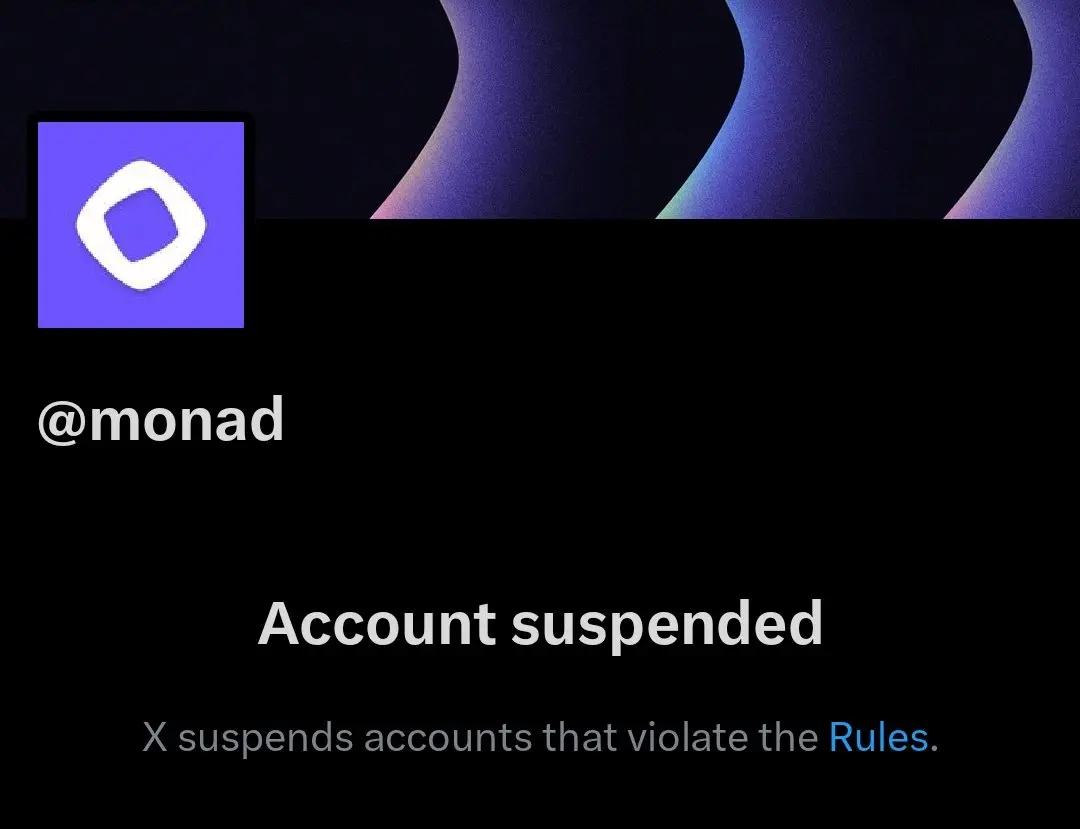Open the profile banner header image
The width and height of the screenshot is (1080, 829).
[540, 109]
